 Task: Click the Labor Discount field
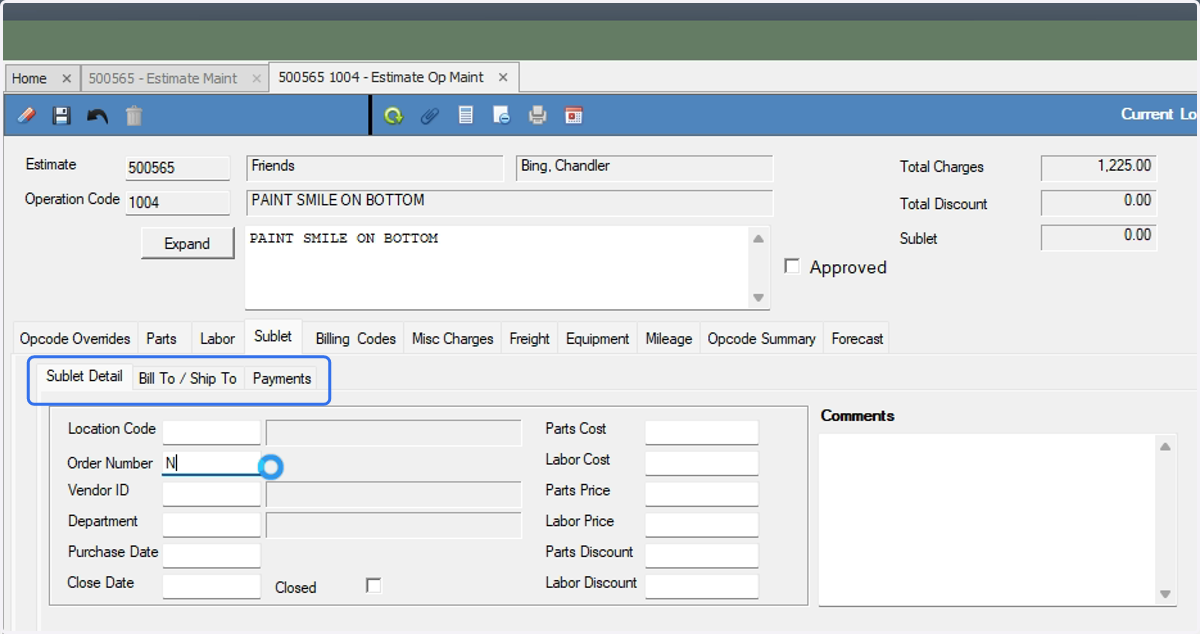[x=701, y=586]
